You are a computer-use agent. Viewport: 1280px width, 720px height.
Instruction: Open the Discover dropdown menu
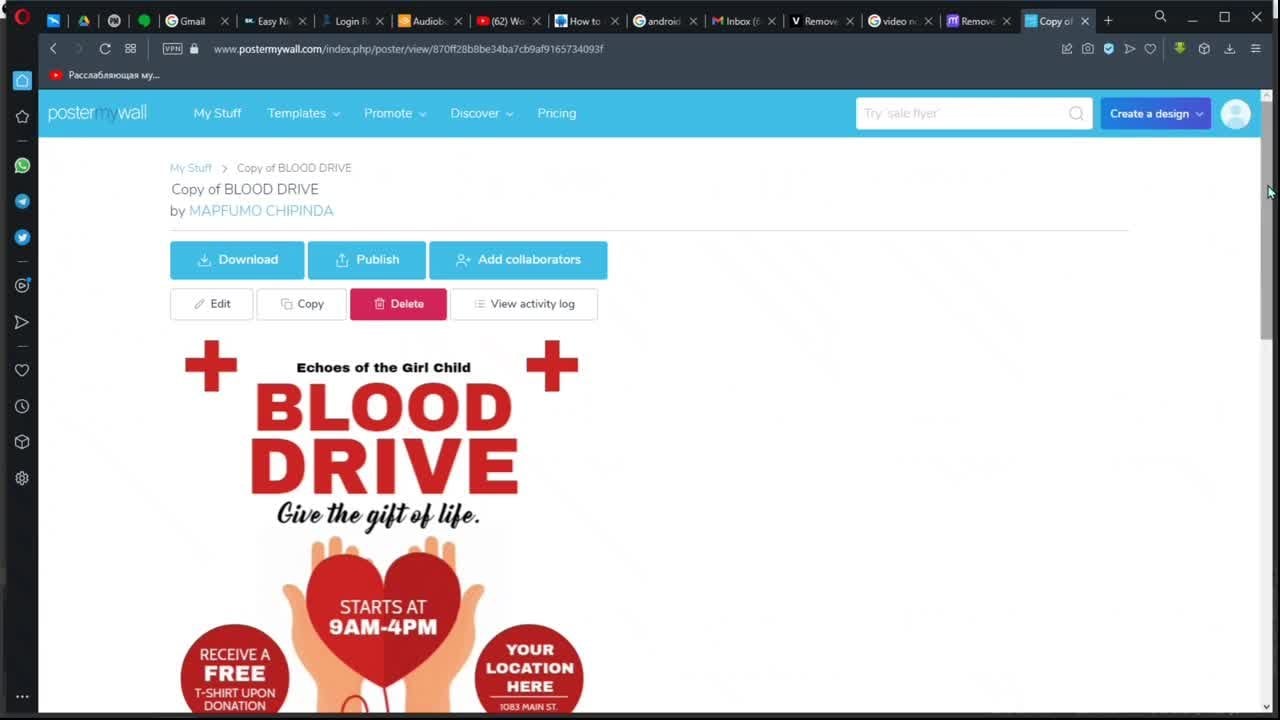pos(481,113)
